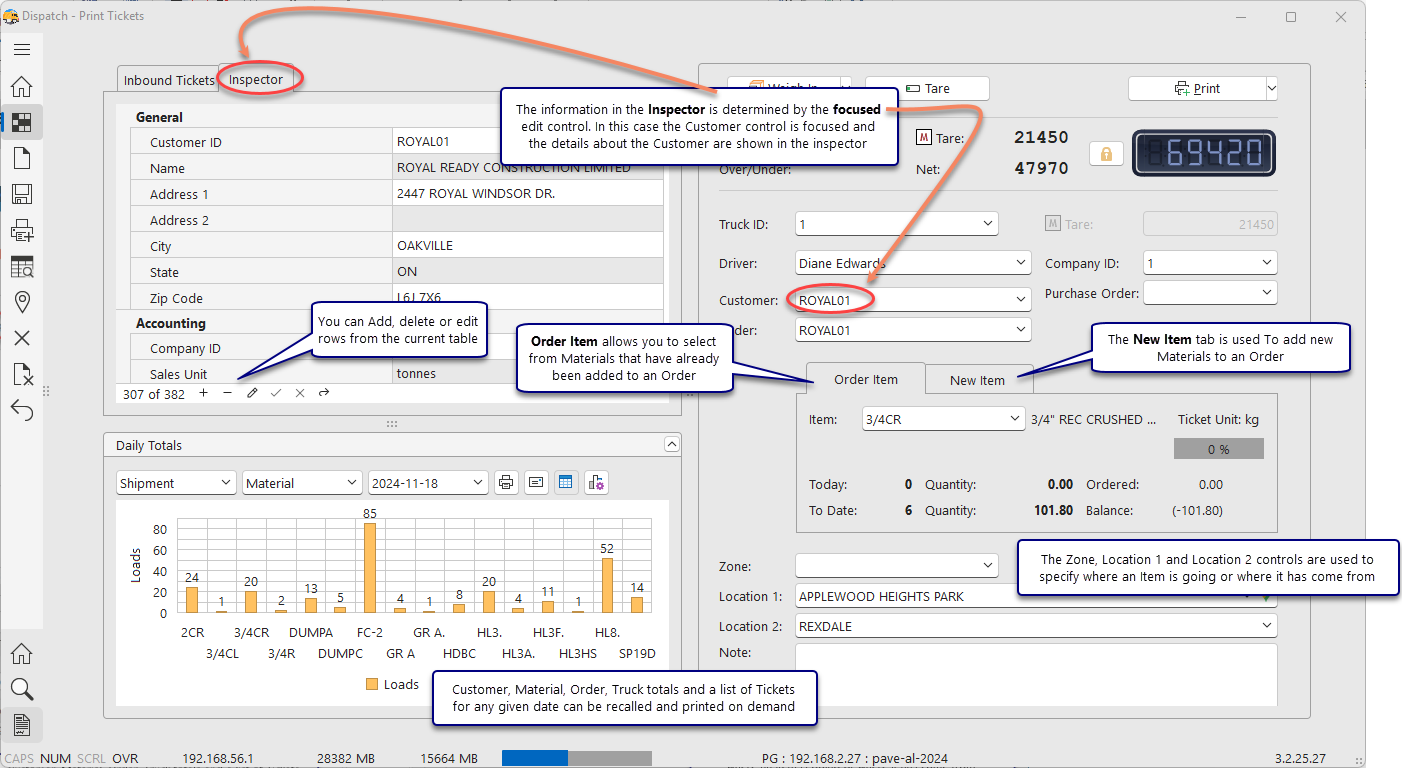
Task: Select the New Item tab
Action: (977, 380)
